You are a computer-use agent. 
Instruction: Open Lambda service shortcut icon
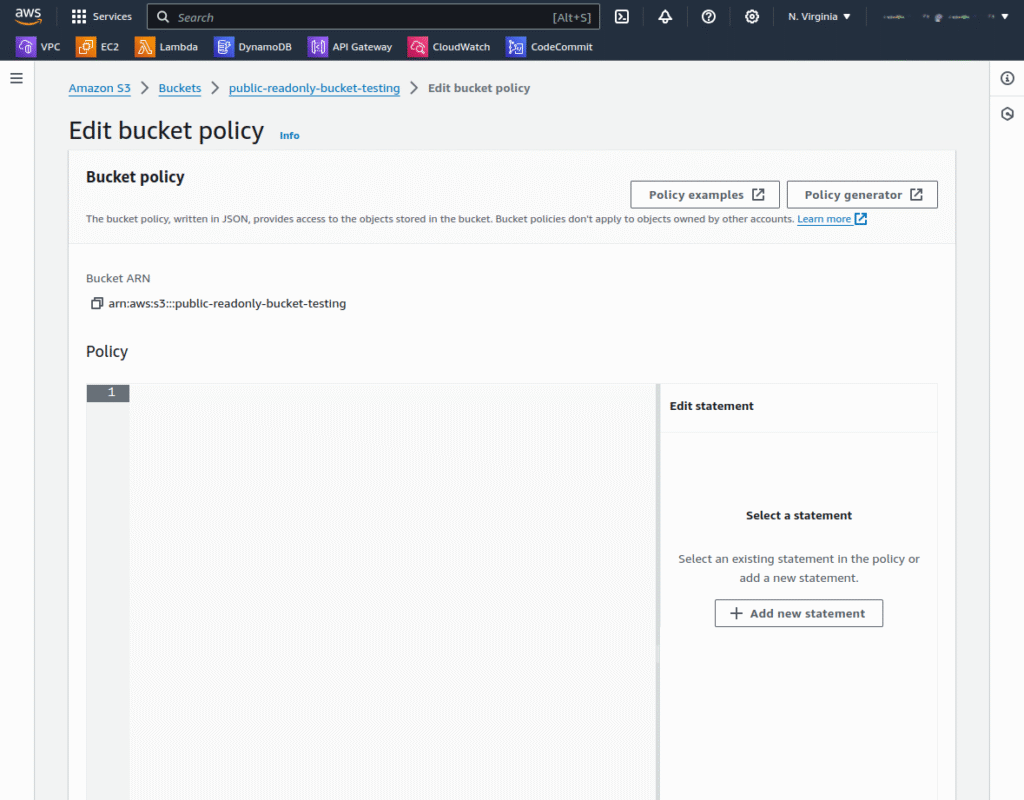pos(145,47)
